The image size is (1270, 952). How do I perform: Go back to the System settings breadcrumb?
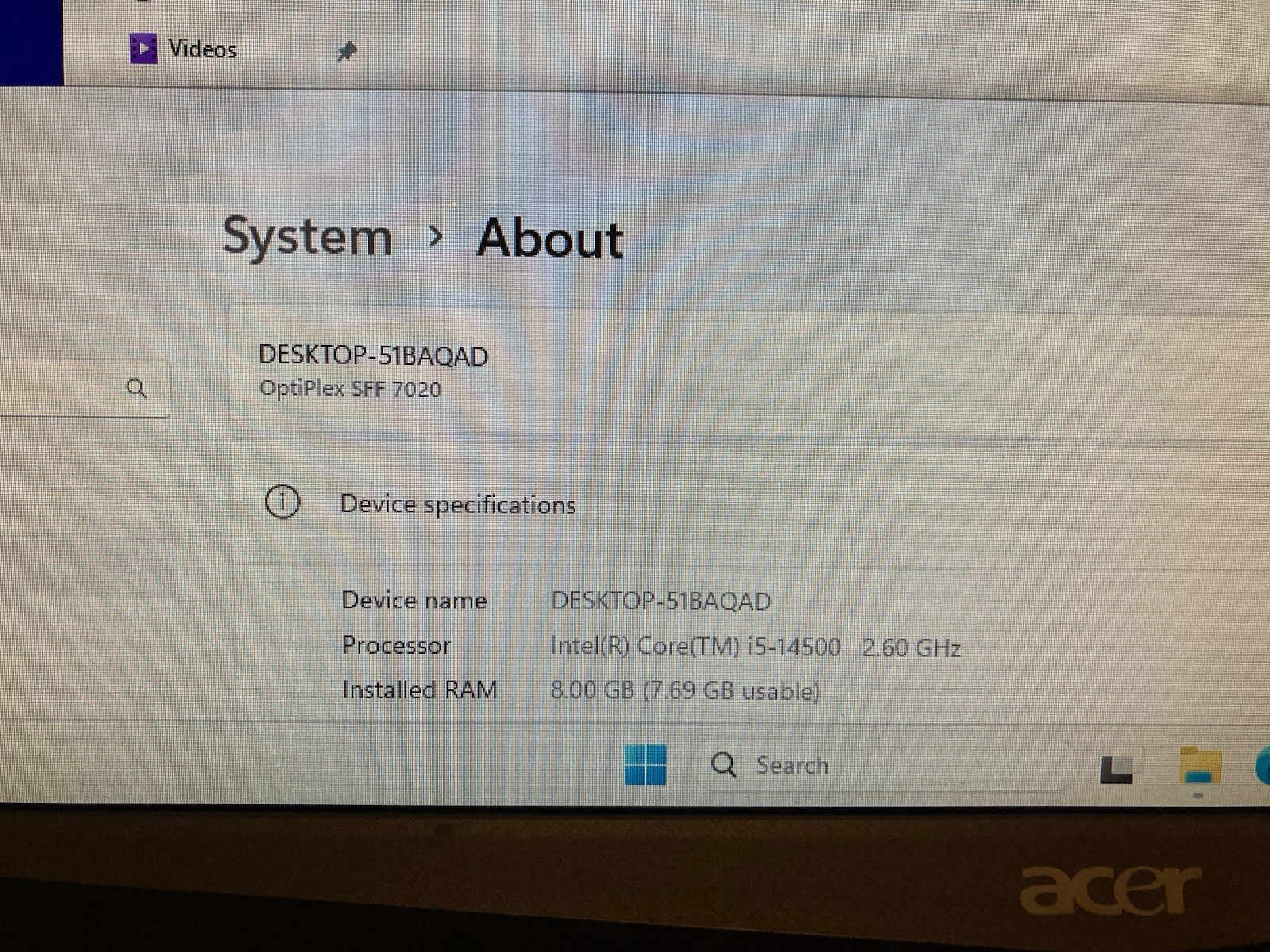pos(307,236)
